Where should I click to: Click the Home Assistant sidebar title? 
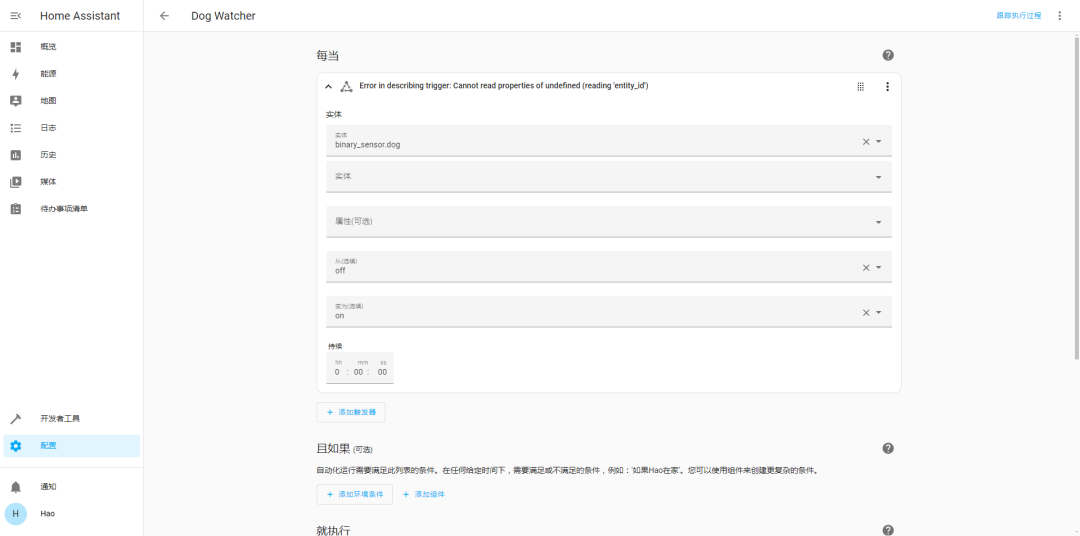(x=80, y=16)
